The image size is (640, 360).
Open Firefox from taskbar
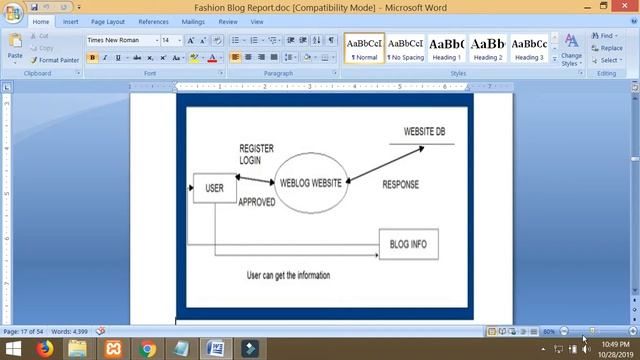pos(45,349)
